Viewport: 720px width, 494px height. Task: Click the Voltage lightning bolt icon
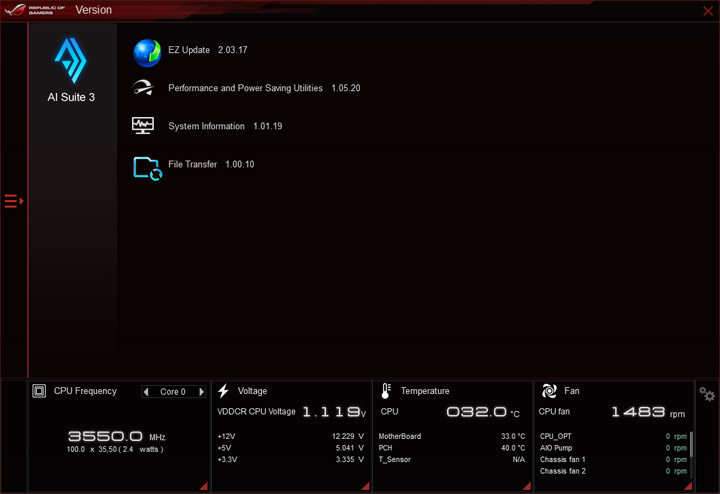(x=224, y=391)
